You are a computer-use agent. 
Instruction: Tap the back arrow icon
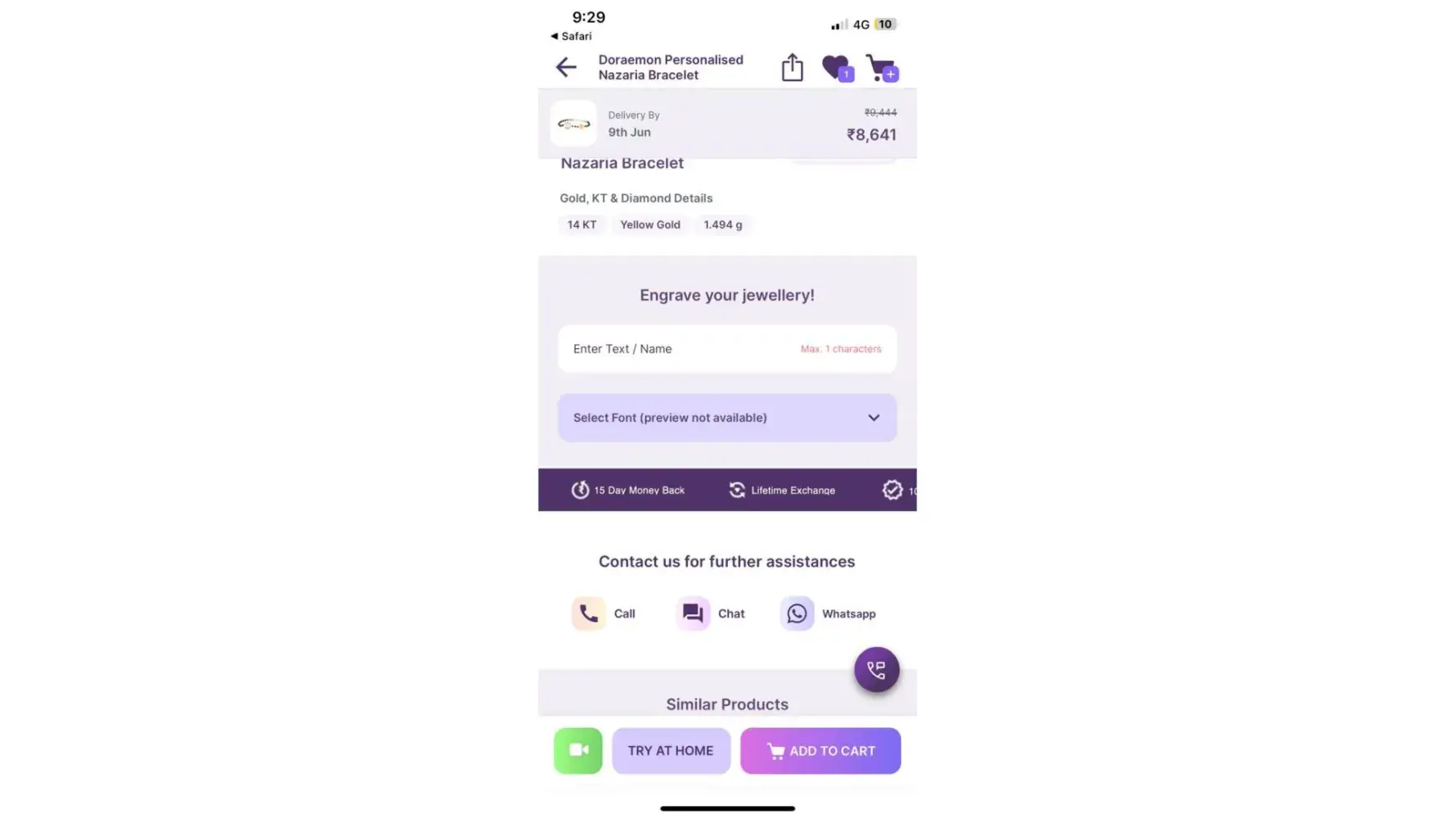pyautogui.click(x=566, y=67)
